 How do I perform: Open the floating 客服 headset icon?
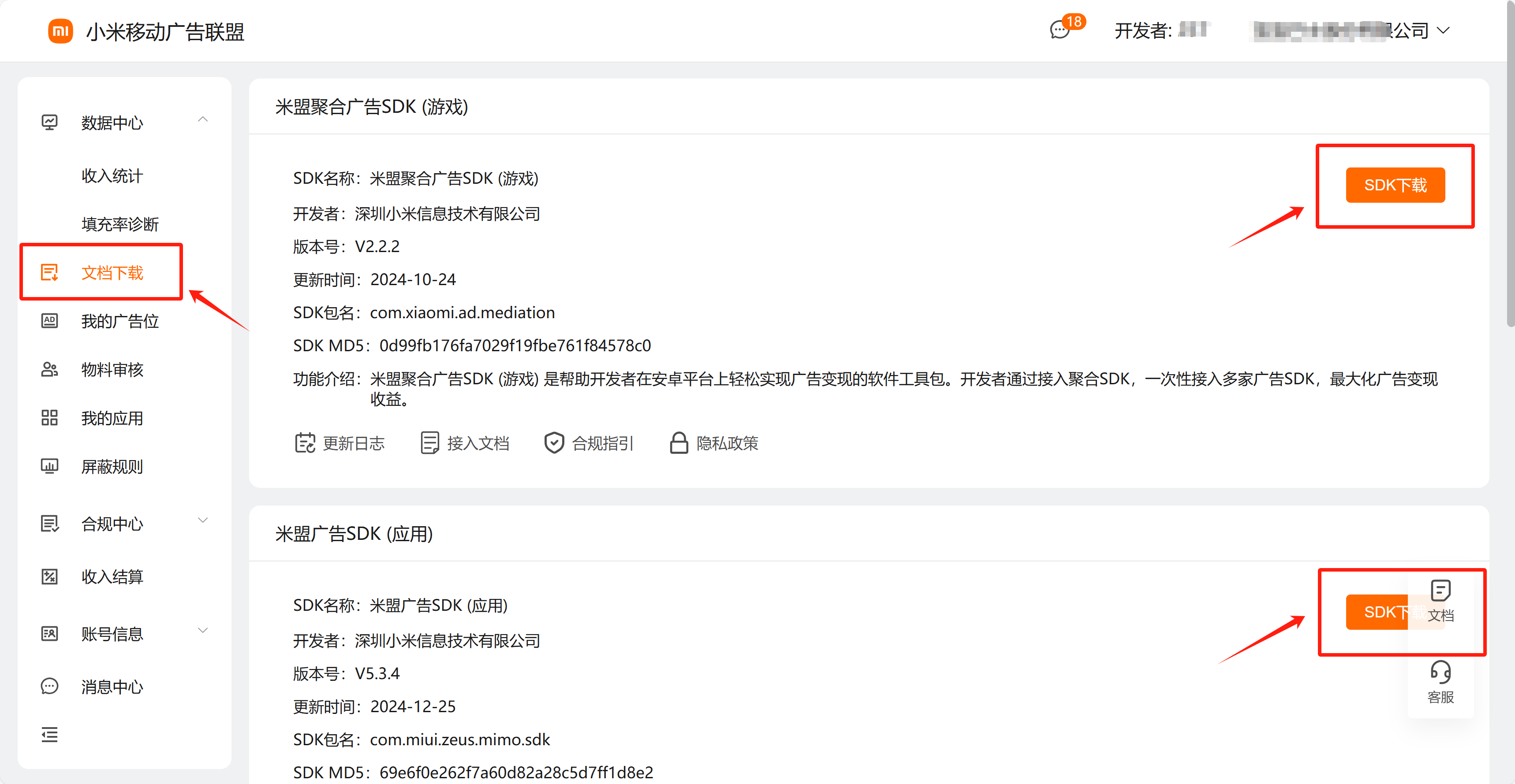pos(1441,673)
